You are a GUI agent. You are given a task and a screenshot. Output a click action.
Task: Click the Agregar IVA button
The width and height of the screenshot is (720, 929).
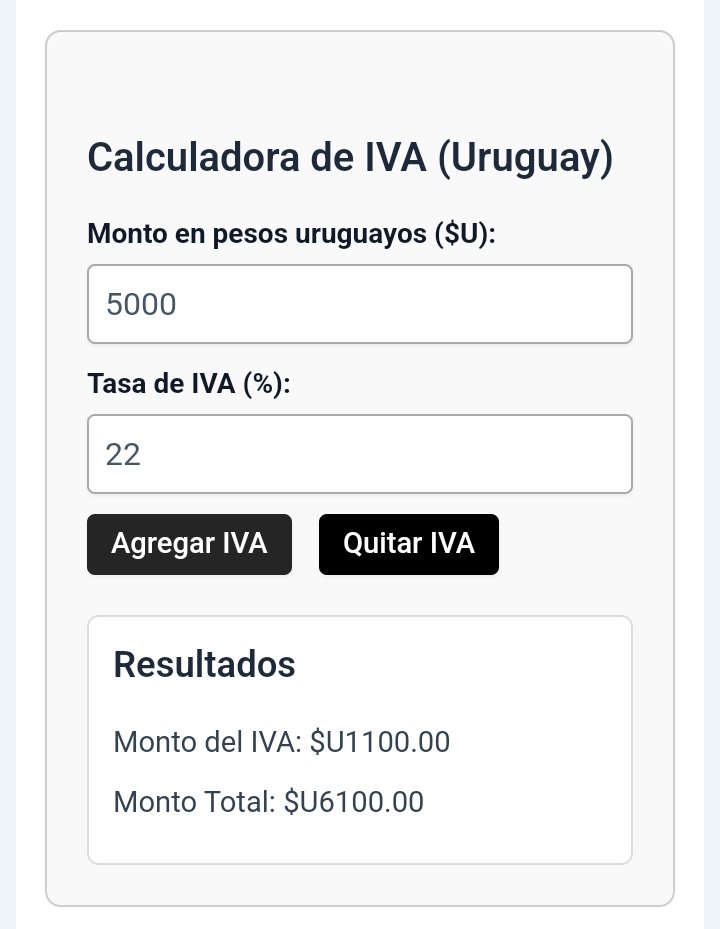(189, 544)
